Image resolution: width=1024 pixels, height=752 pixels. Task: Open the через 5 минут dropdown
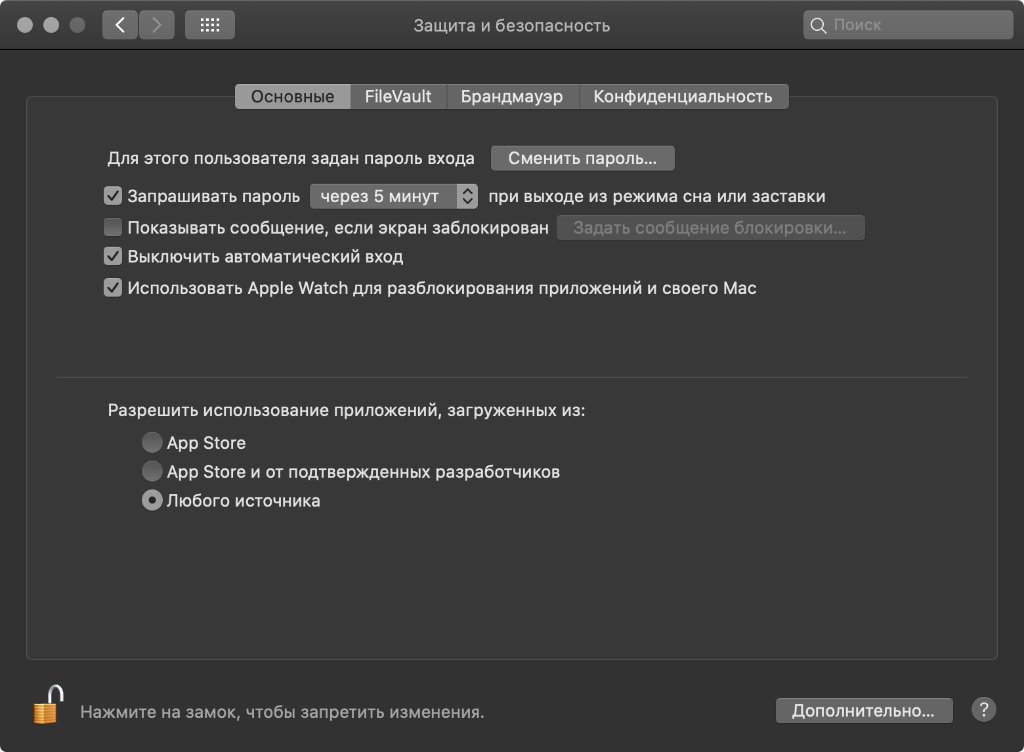tap(394, 196)
